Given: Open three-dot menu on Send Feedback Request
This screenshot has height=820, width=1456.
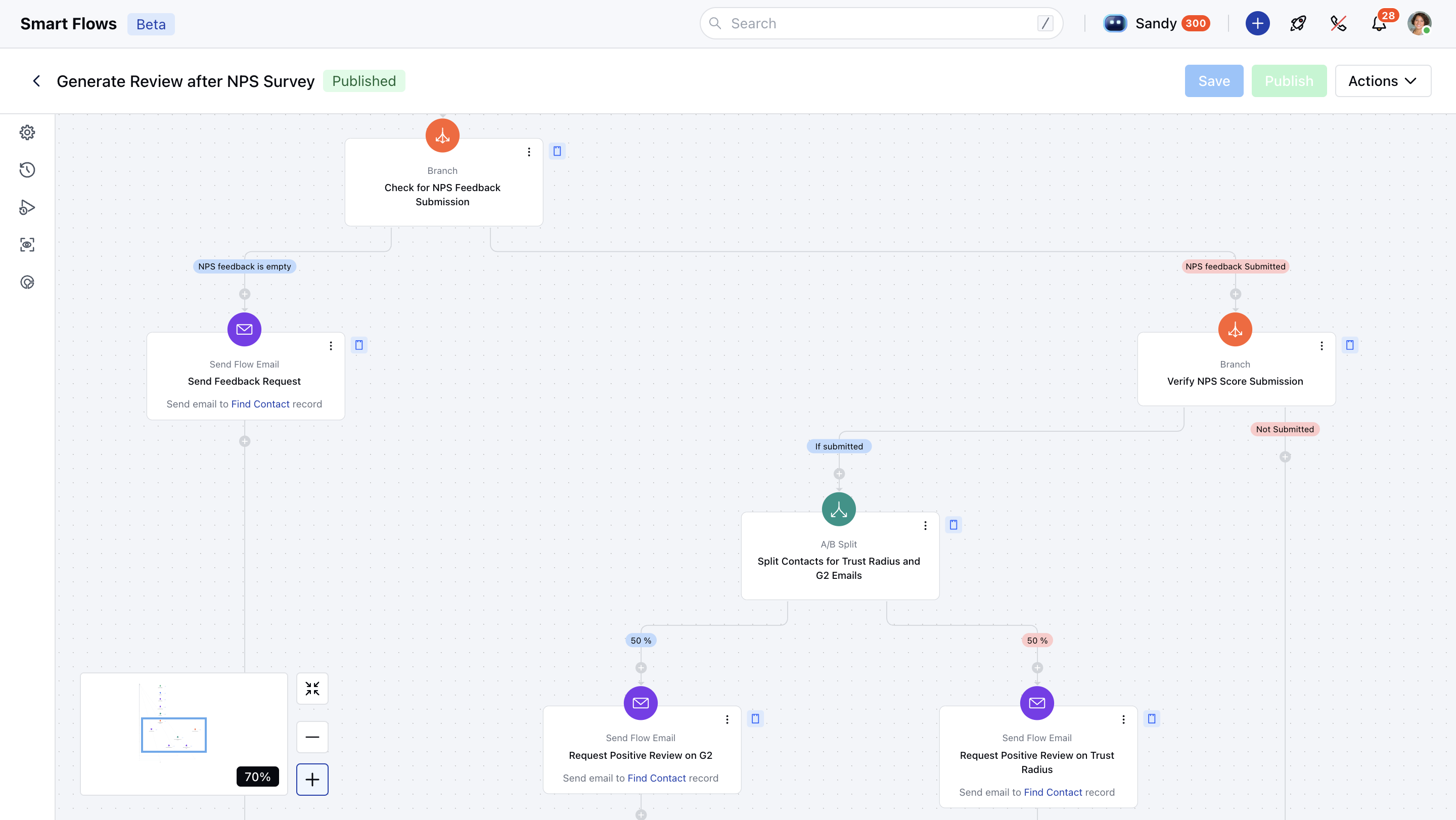Looking at the screenshot, I should [x=331, y=346].
